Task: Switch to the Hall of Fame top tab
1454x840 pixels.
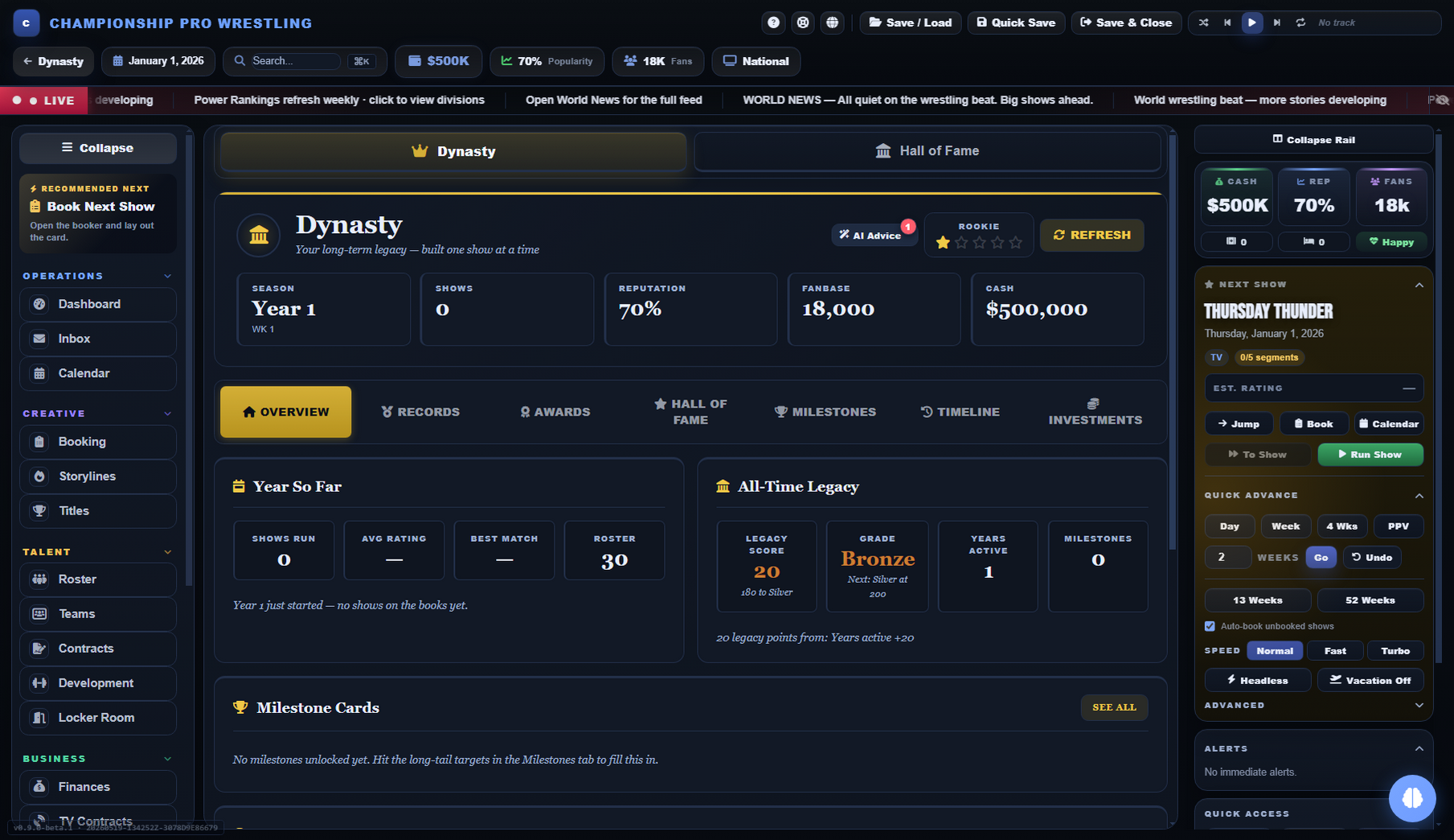Action: 928,151
